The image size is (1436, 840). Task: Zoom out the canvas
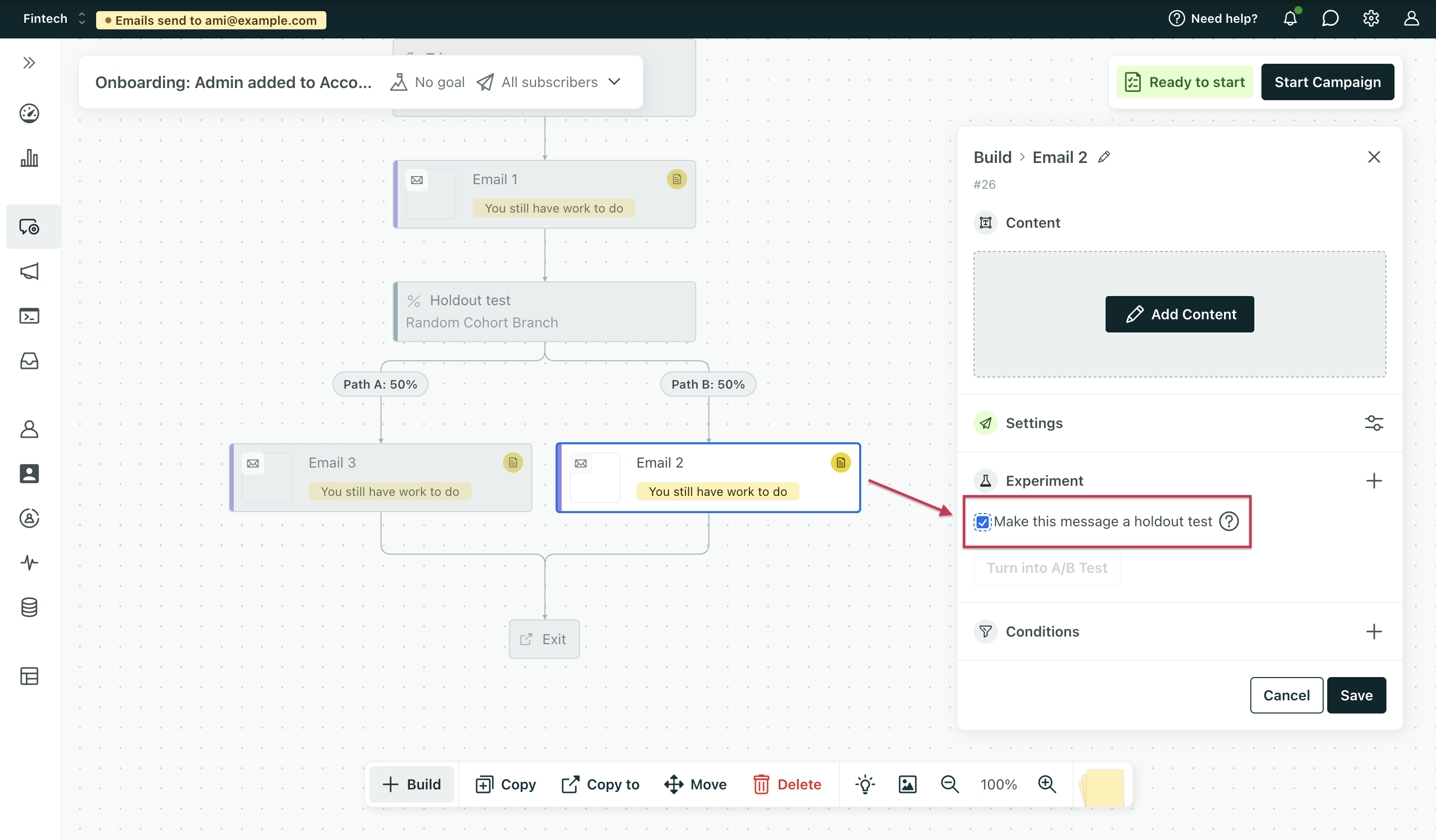pyautogui.click(x=950, y=784)
